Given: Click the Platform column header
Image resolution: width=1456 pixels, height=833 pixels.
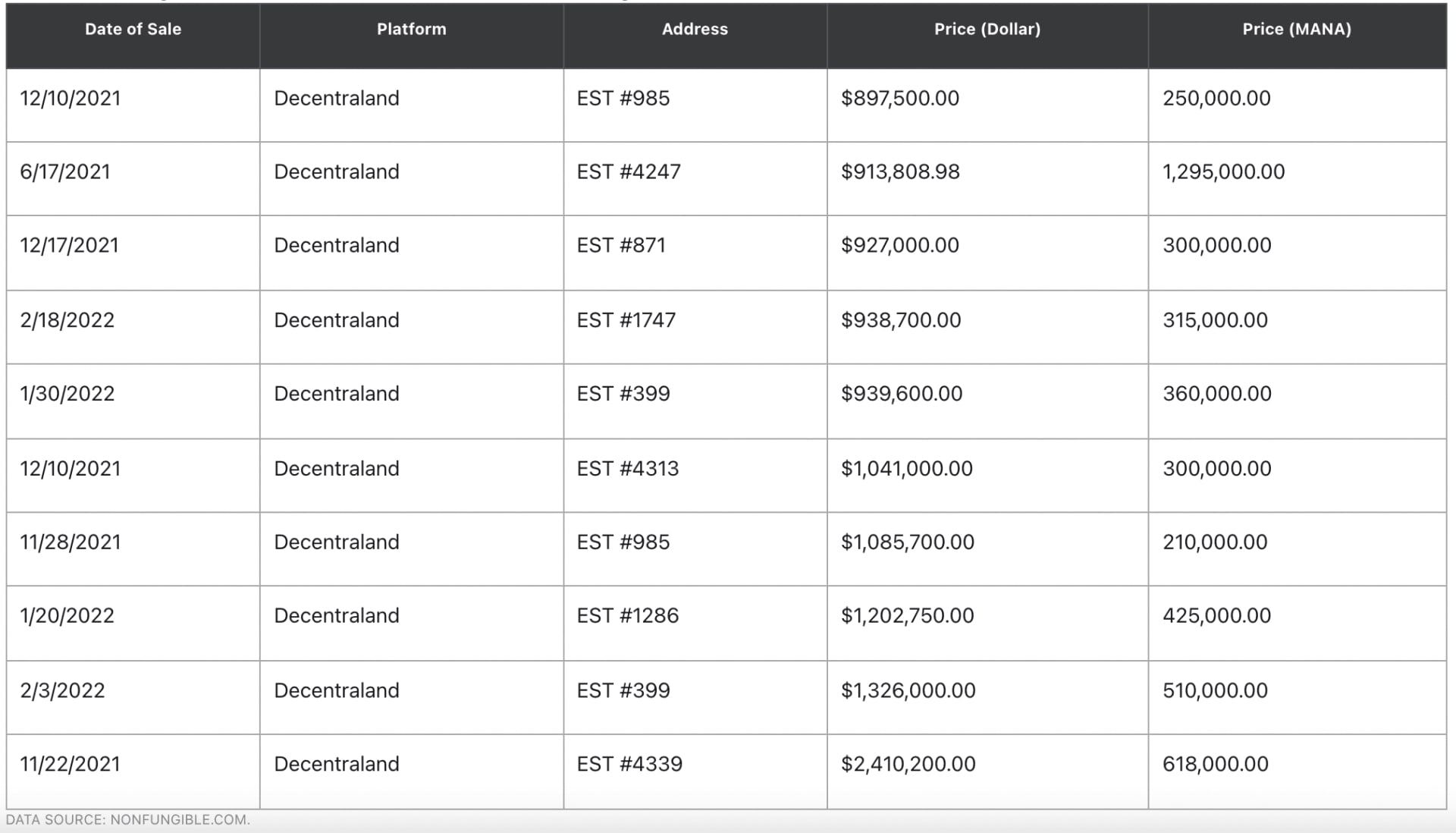Looking at the screenshot, I should tap(411, 30).
